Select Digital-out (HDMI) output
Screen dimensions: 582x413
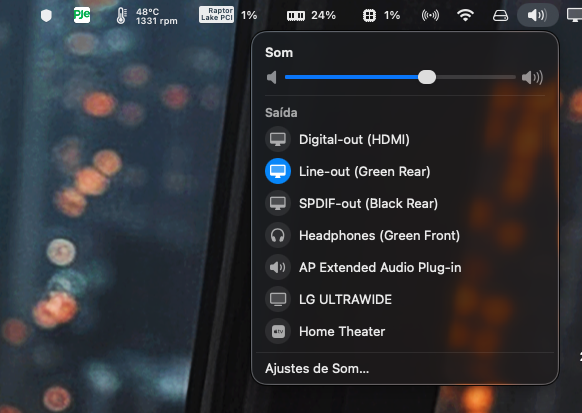(405, 140)
